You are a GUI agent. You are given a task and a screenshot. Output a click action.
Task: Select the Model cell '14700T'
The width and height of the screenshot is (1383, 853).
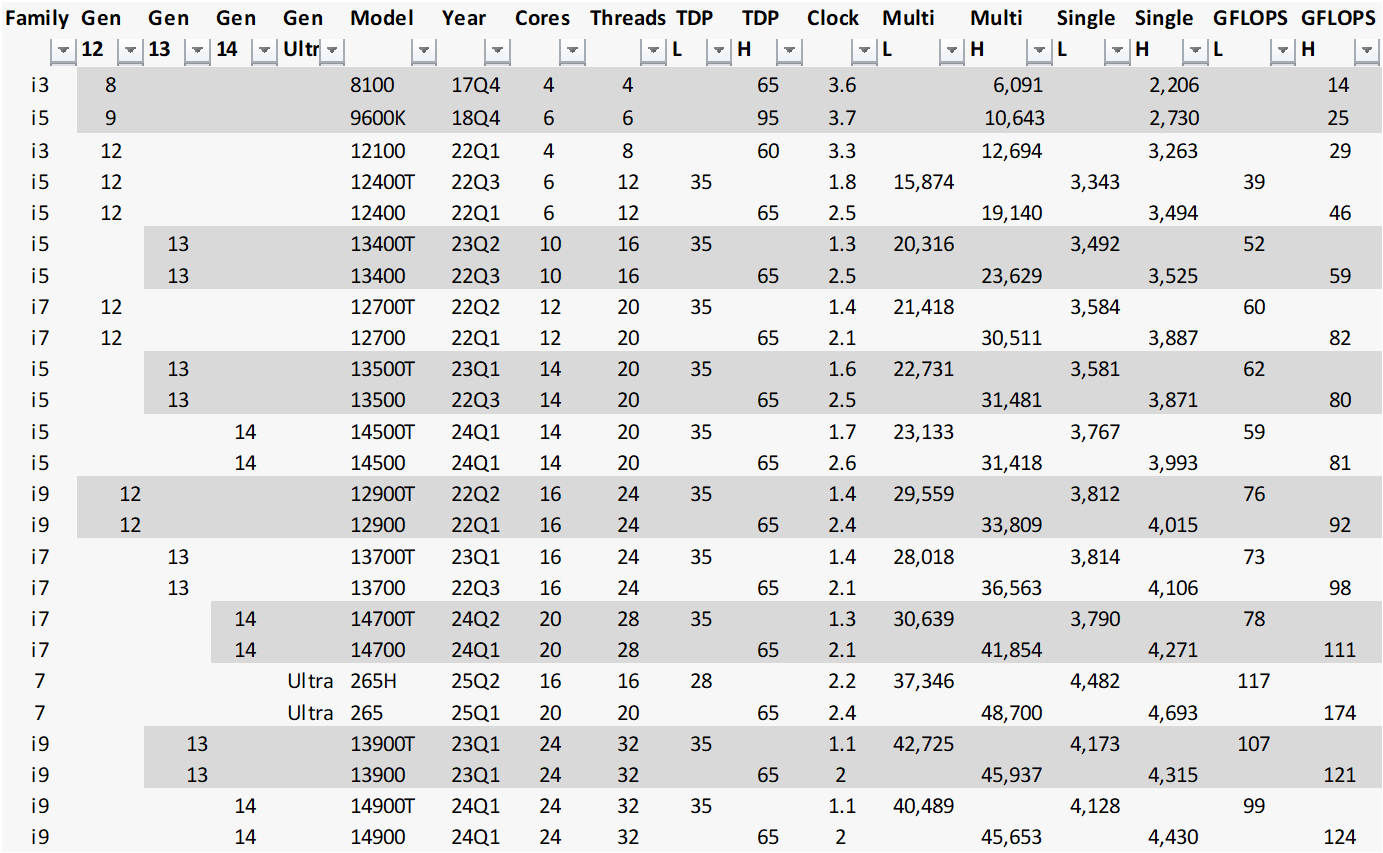point(382,620)
